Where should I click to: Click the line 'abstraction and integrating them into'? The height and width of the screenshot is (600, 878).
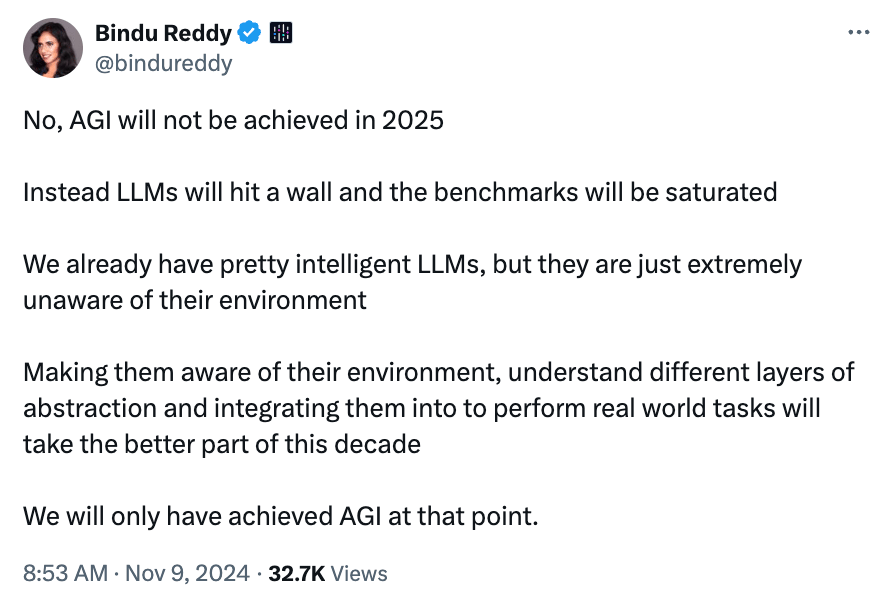(x=422, y=409)
